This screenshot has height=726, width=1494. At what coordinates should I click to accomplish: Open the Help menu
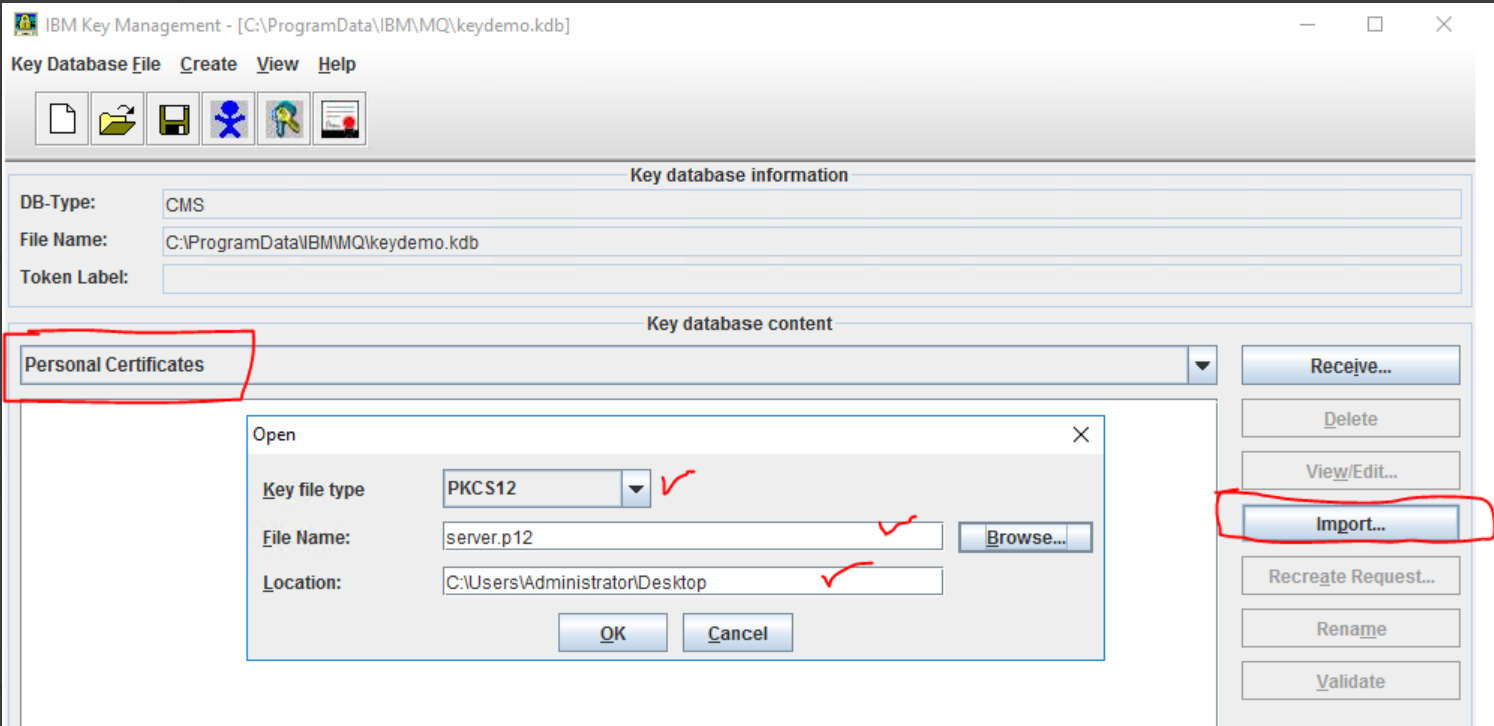337,64
